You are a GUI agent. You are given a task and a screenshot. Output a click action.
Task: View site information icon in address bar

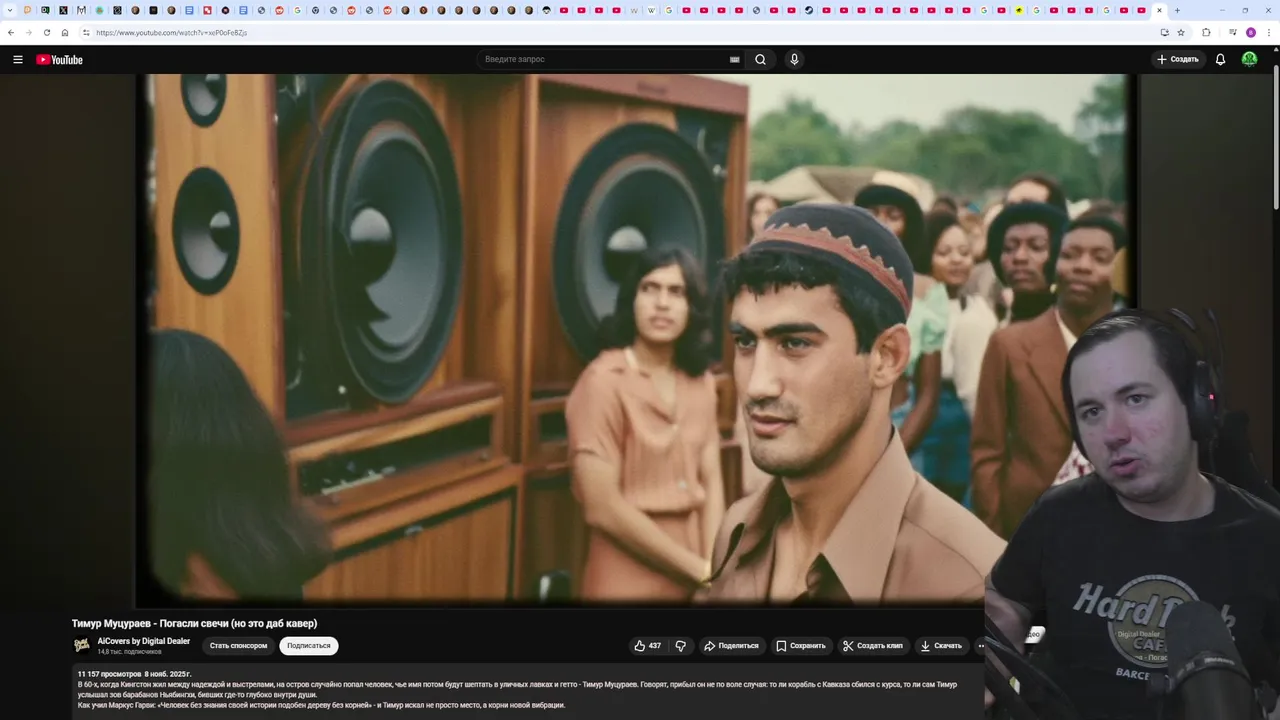coord(86,32)
